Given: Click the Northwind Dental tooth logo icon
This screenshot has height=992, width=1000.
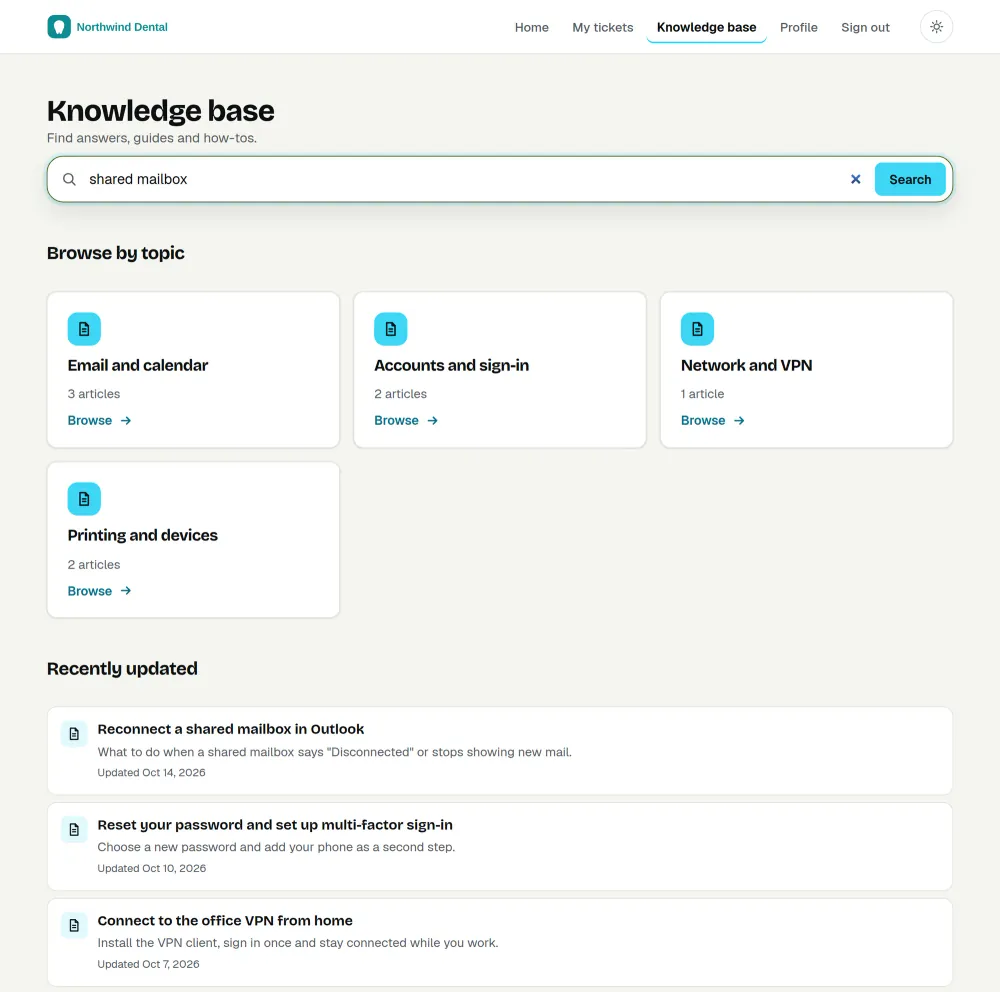Looking at the screenshot, I should coord(59,27).
